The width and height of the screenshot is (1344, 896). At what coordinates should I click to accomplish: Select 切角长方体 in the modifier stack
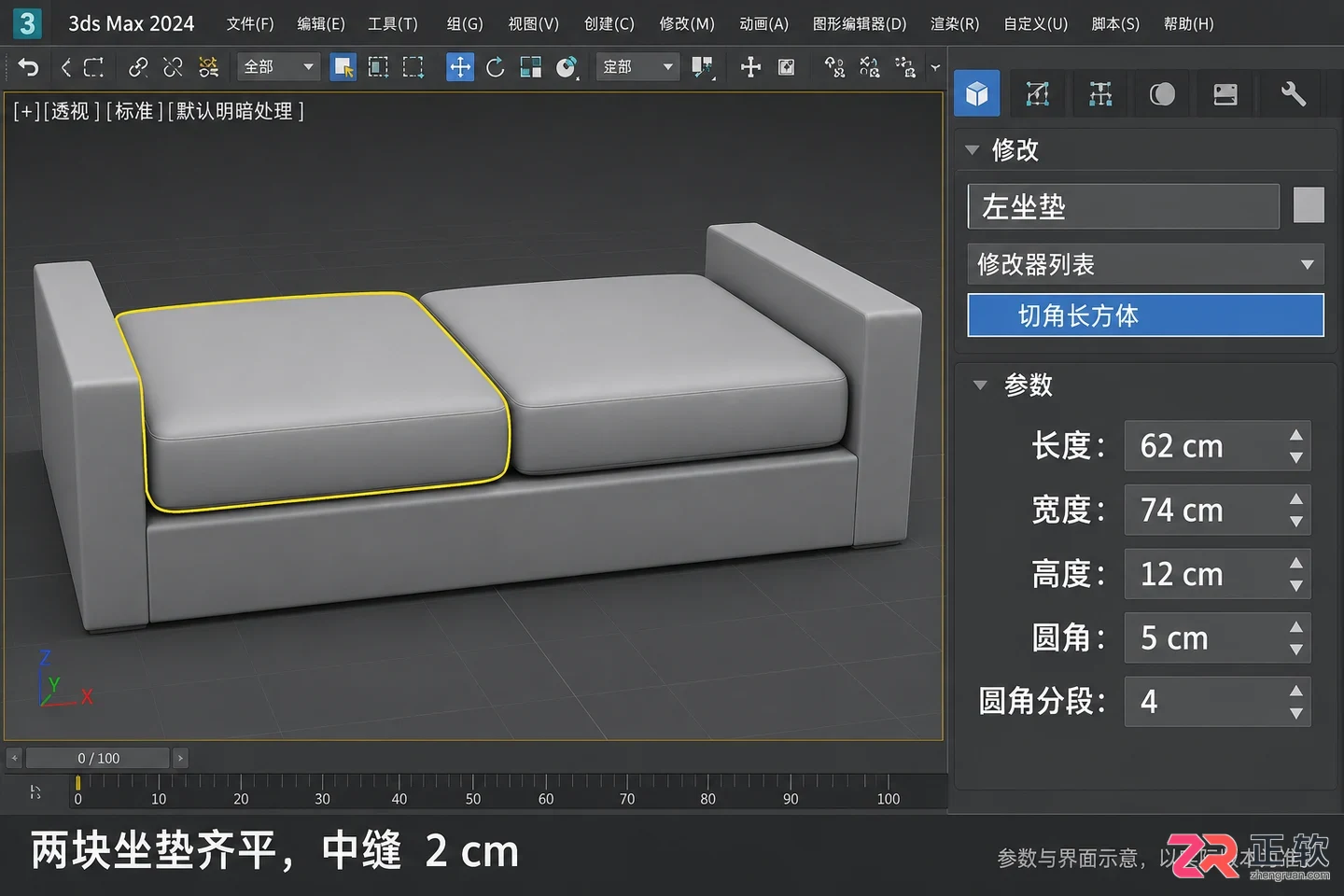tap(1146, 315)
